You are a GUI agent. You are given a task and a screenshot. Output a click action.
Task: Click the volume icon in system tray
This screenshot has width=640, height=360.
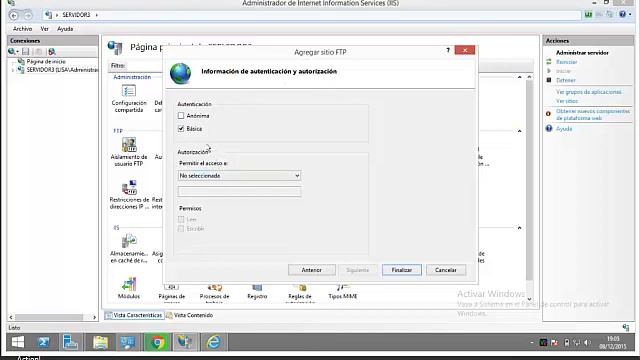pyautogui.click(x=587, y=343)
